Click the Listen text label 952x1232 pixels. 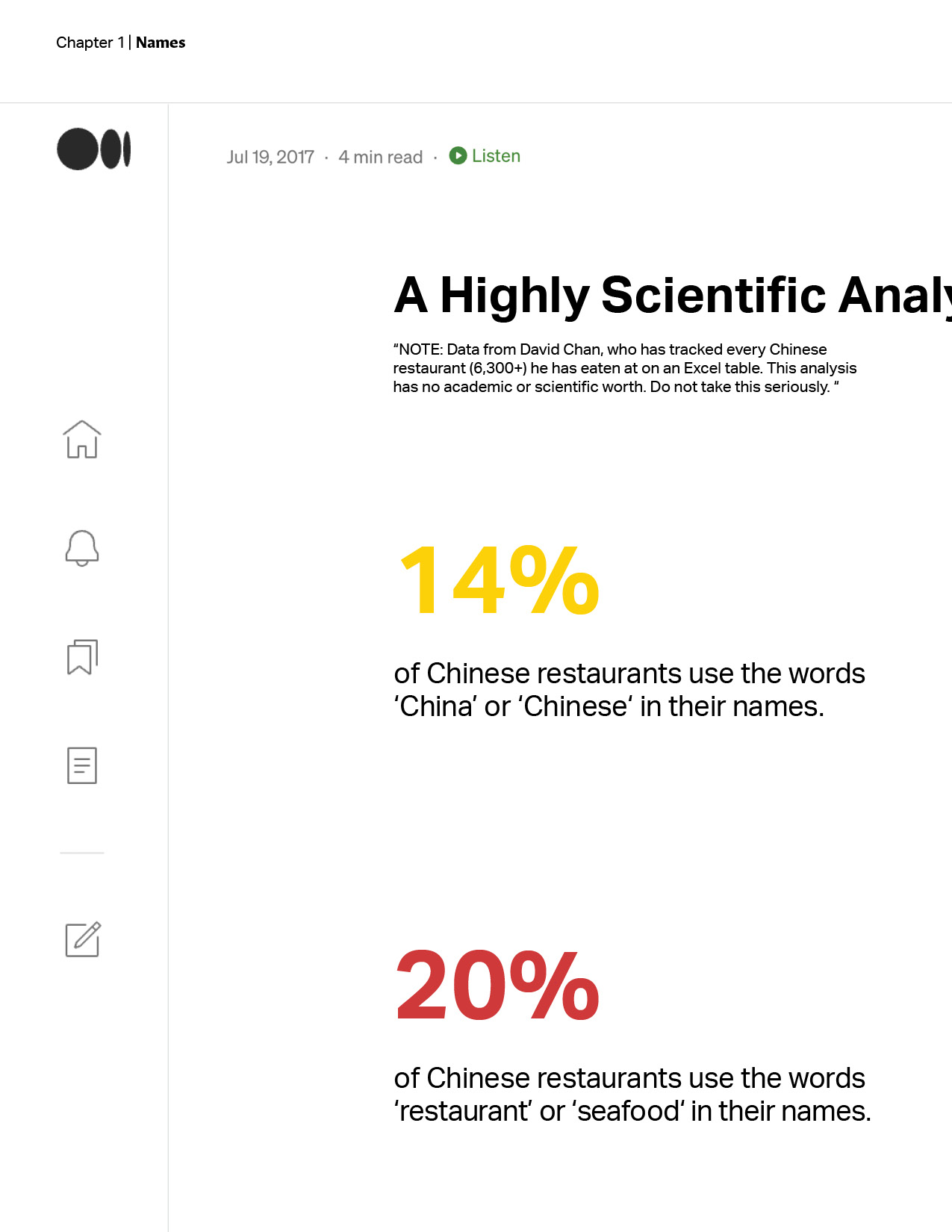[x=496, y=156]
